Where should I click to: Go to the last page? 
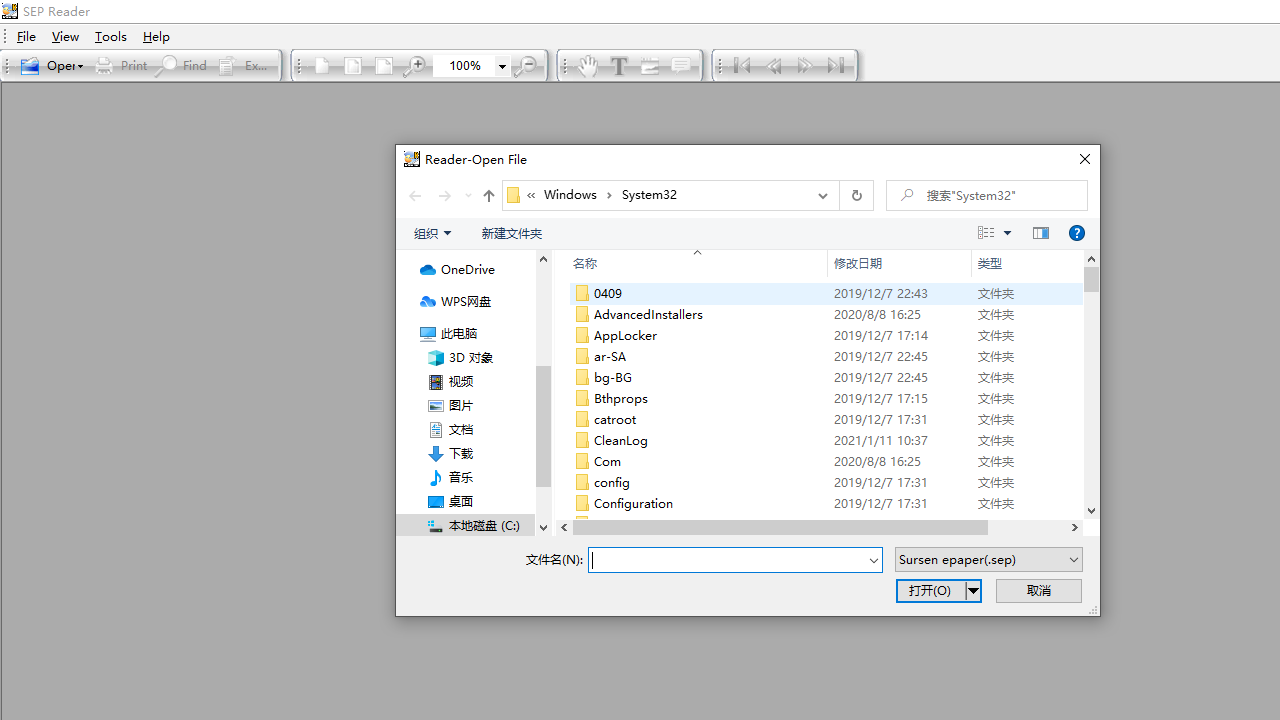tap(837, 66)
